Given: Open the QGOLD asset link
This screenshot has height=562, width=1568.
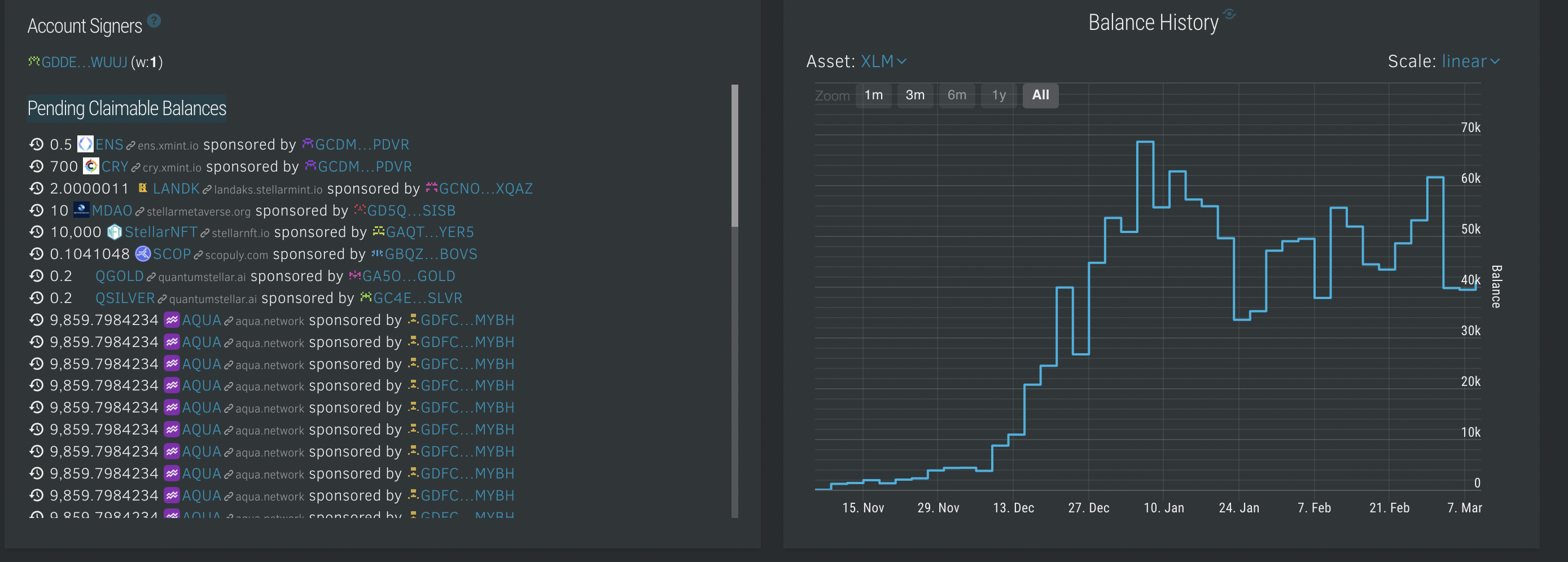Looking at the screenshot, I should tap(119, 275).
